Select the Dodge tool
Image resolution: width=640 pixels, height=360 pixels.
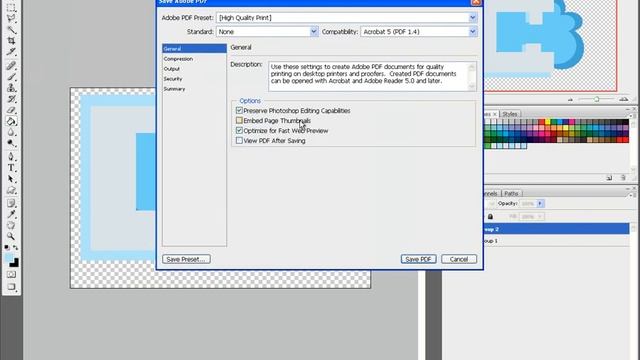coord(11,143)
